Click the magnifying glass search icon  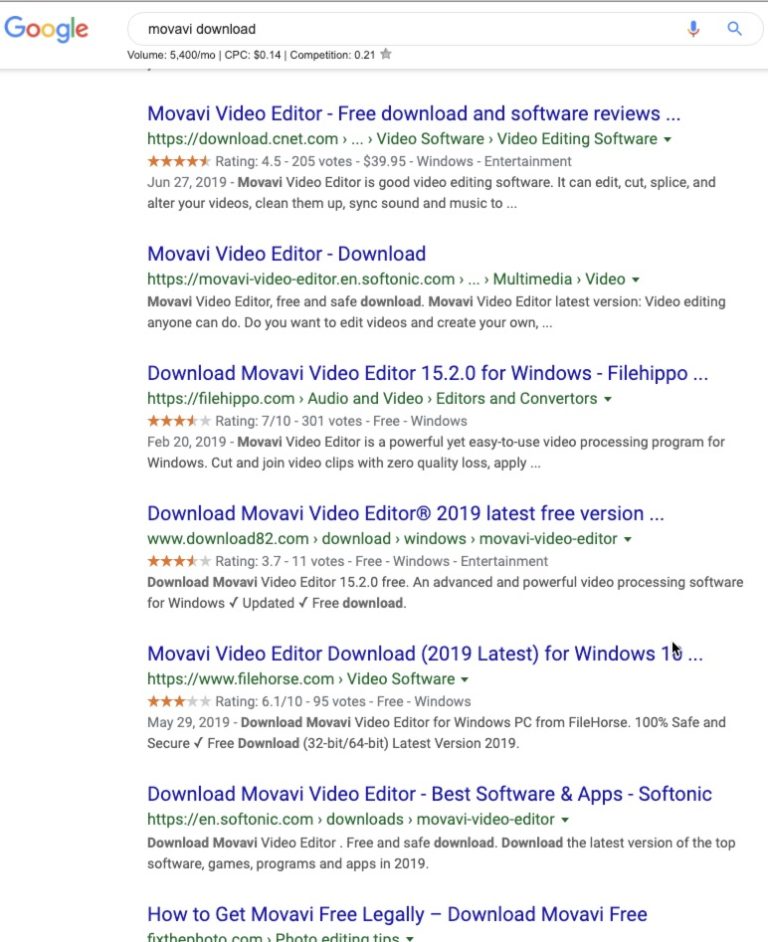[735, 29]
